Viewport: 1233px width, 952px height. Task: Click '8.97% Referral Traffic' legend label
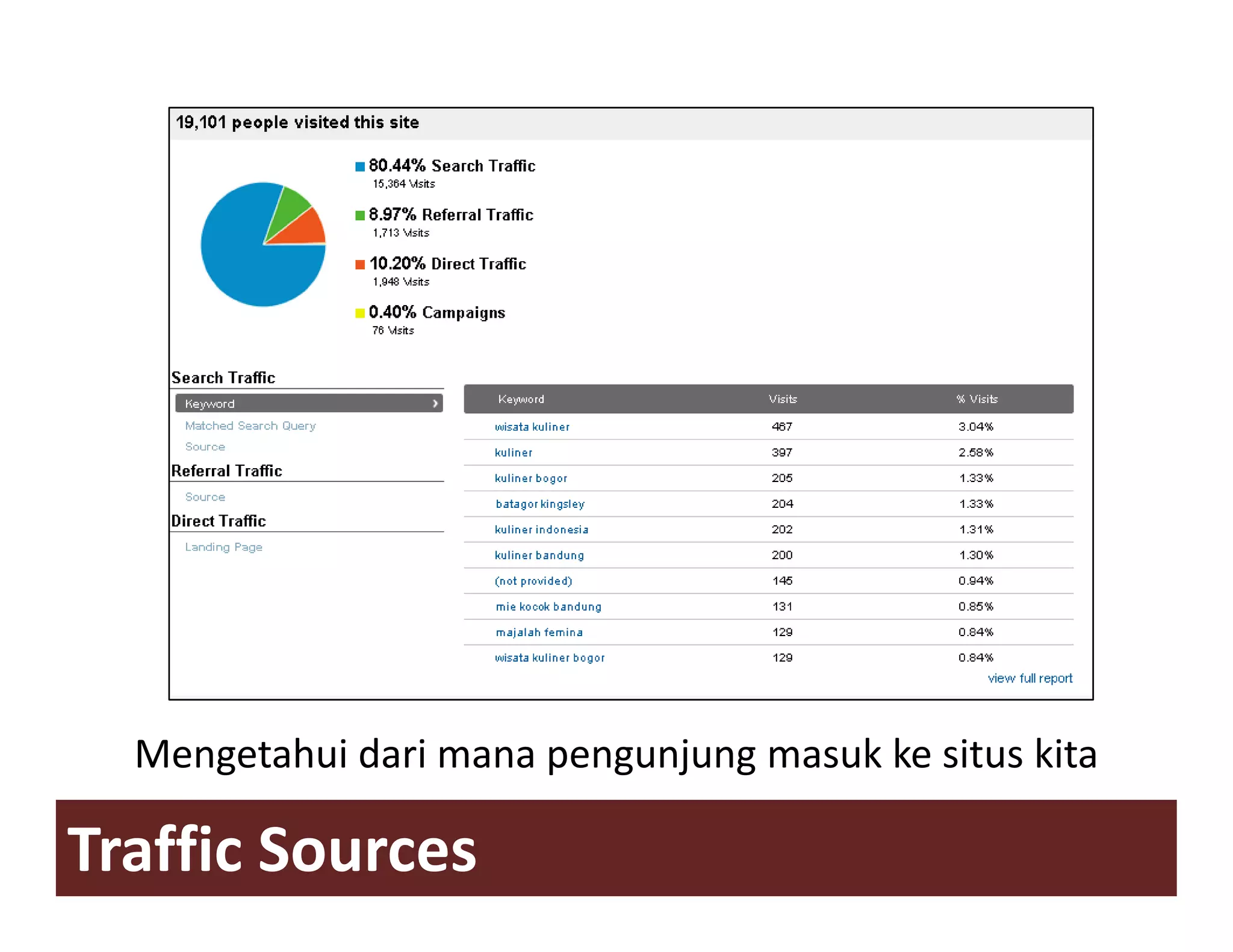451,215
